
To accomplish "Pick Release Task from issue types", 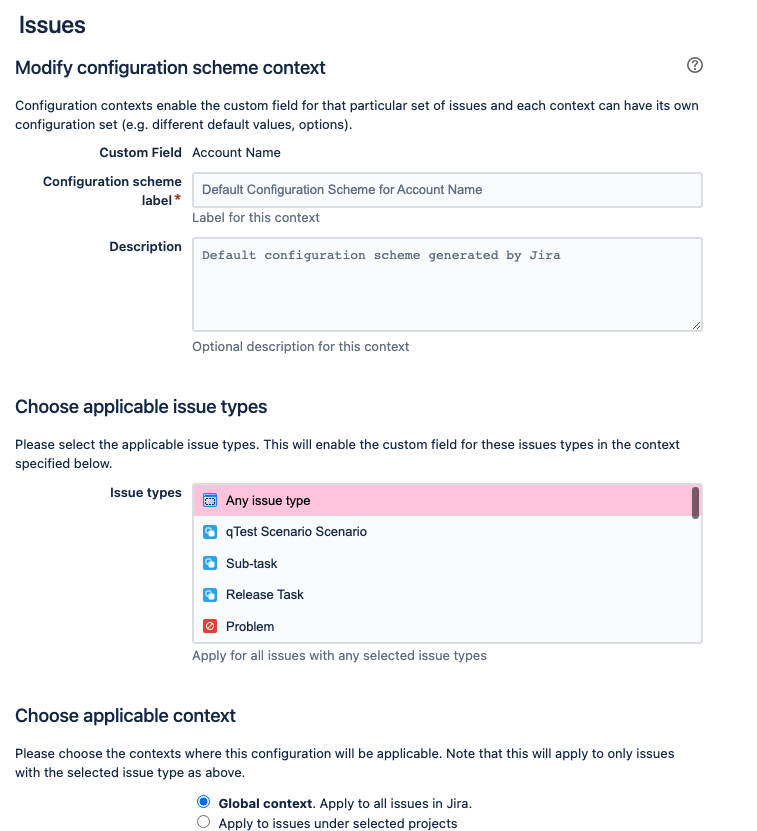I will click(443, 595).
